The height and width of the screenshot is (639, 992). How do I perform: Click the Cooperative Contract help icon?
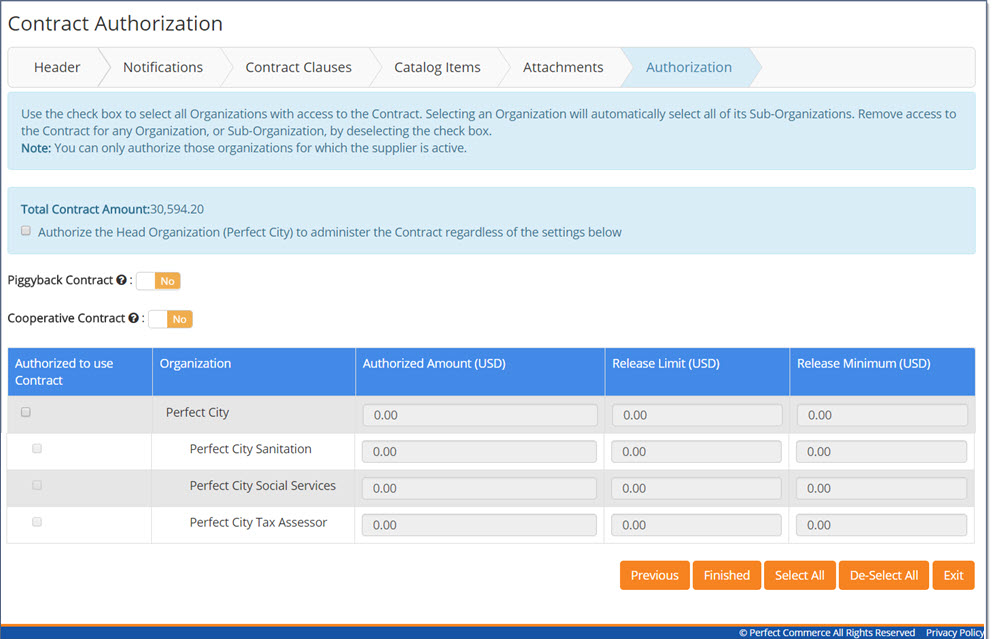point(133,319)
